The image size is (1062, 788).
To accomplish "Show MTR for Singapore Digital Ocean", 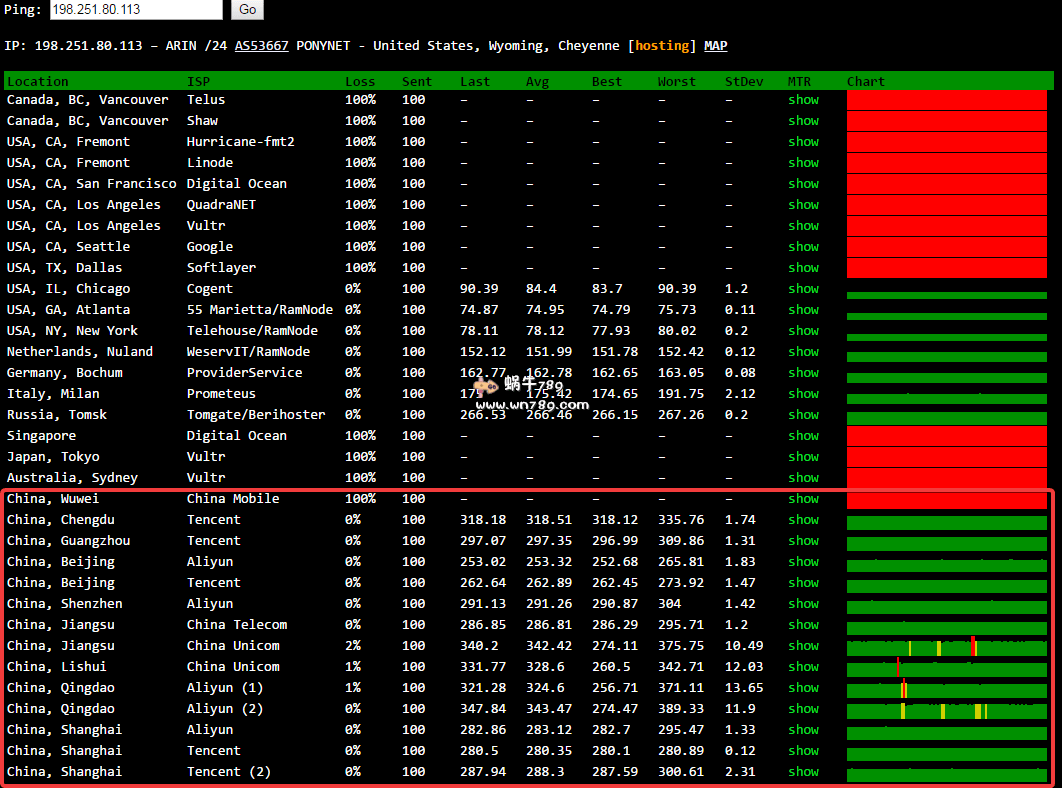I will [x=803, y=436].
